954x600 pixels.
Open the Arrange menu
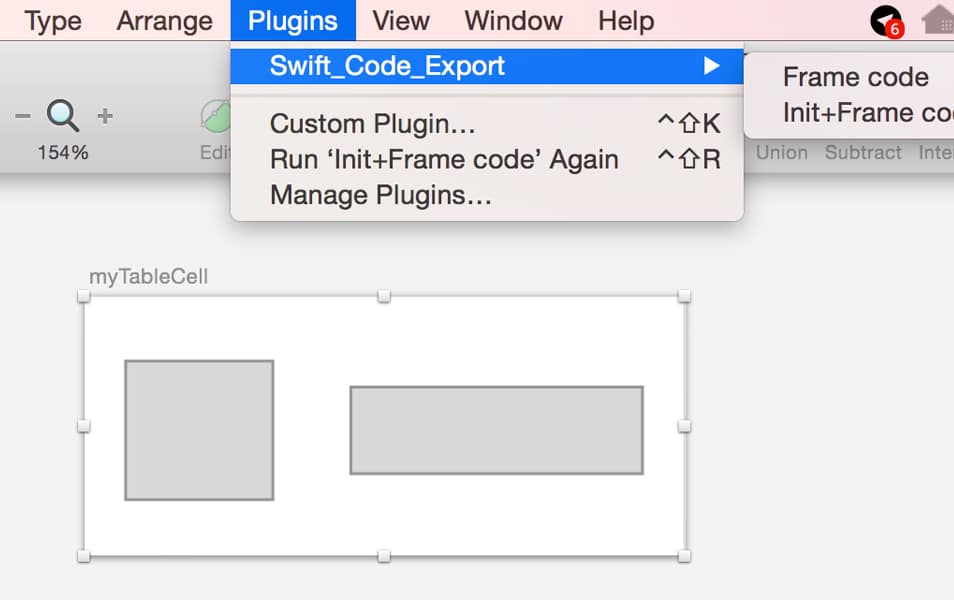(164, 20)
